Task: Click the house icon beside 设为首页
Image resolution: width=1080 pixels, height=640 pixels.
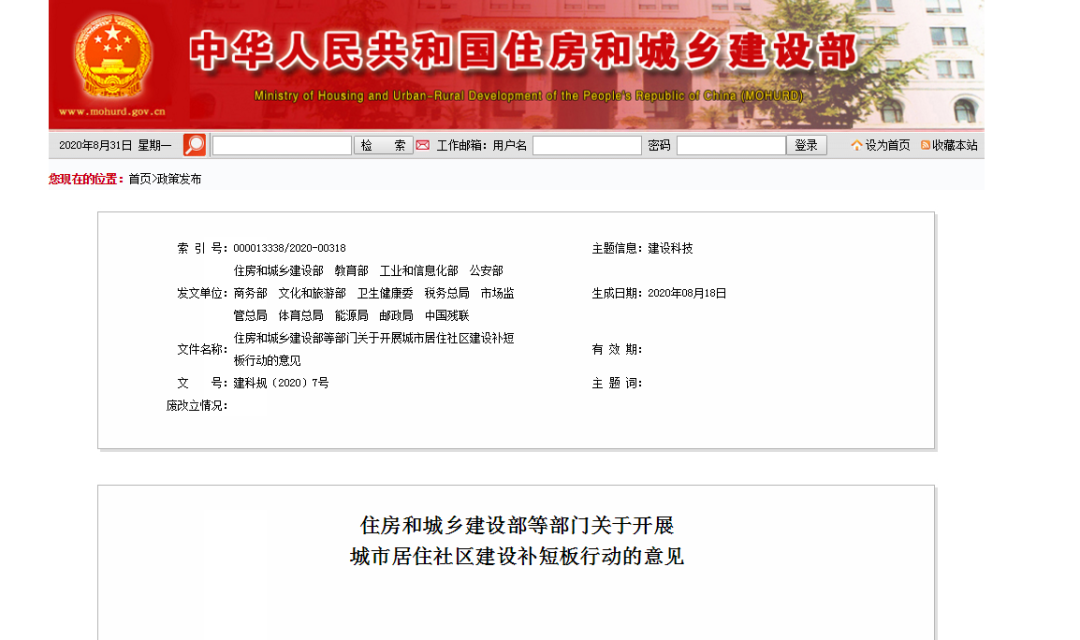Action: (856, 145)
